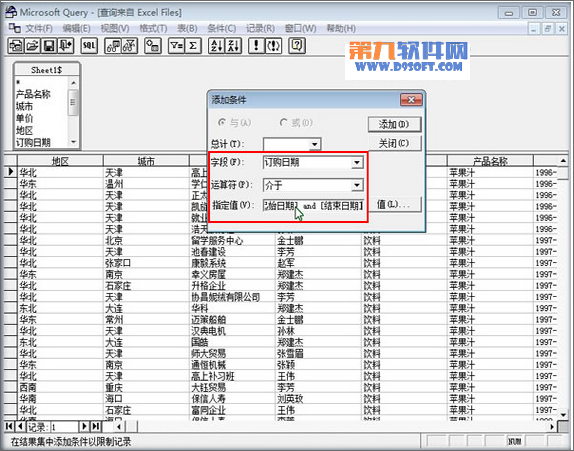Select 产品名称 in Sheet1$ field list
Viewport: 574px width, 451px height.
pyautogui.click(x=33, y=94)
